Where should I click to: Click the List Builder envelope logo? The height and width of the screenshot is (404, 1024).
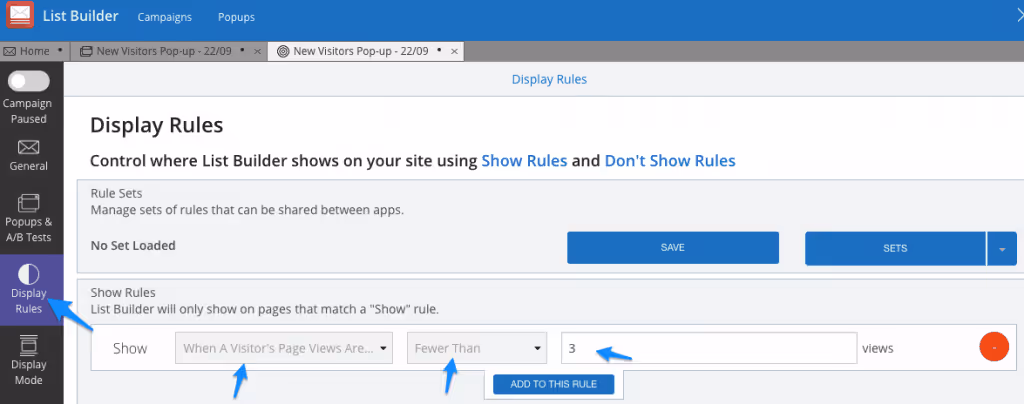click(20, 16)
